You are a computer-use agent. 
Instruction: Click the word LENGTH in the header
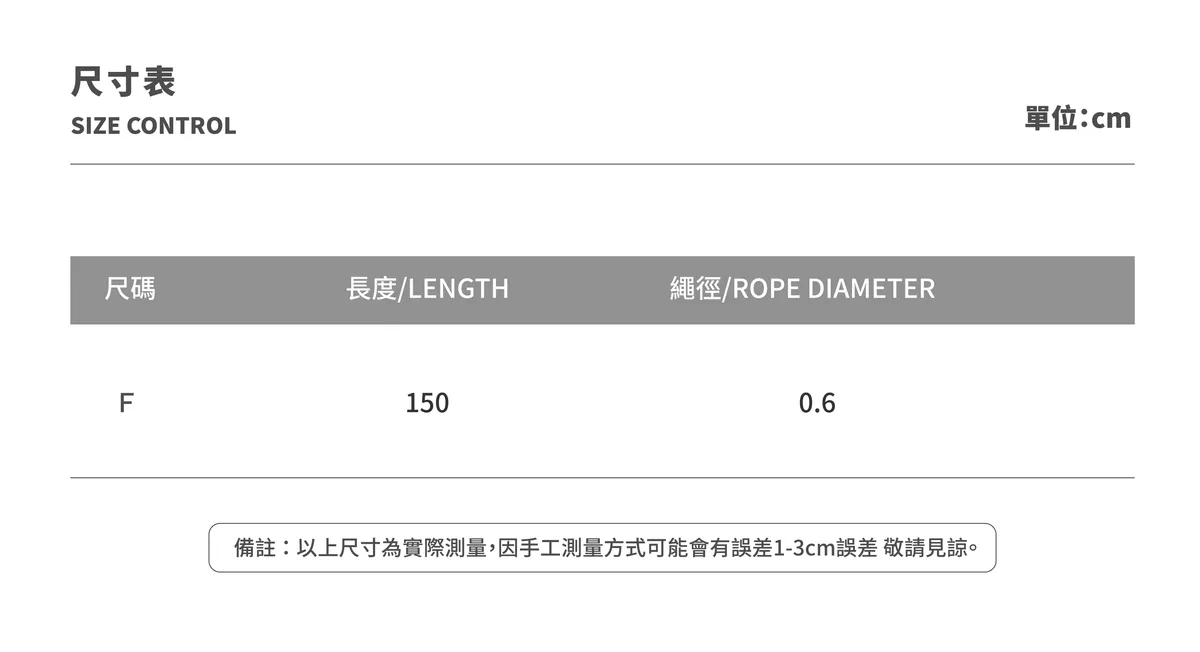(x=458, y=289)
